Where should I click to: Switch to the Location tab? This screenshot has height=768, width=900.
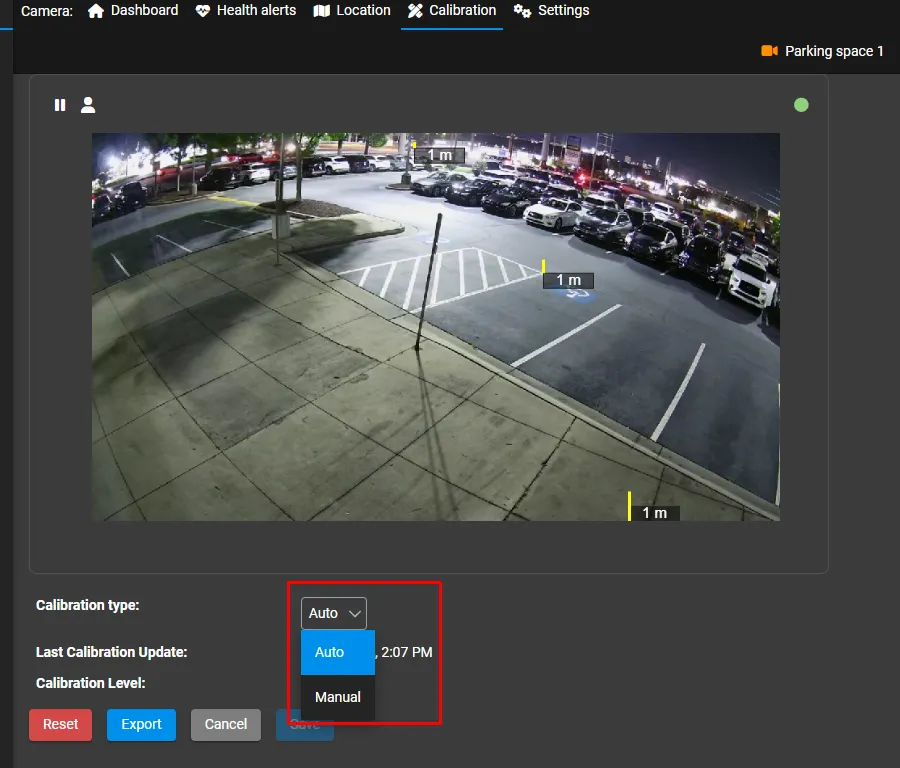coord(352,10)
